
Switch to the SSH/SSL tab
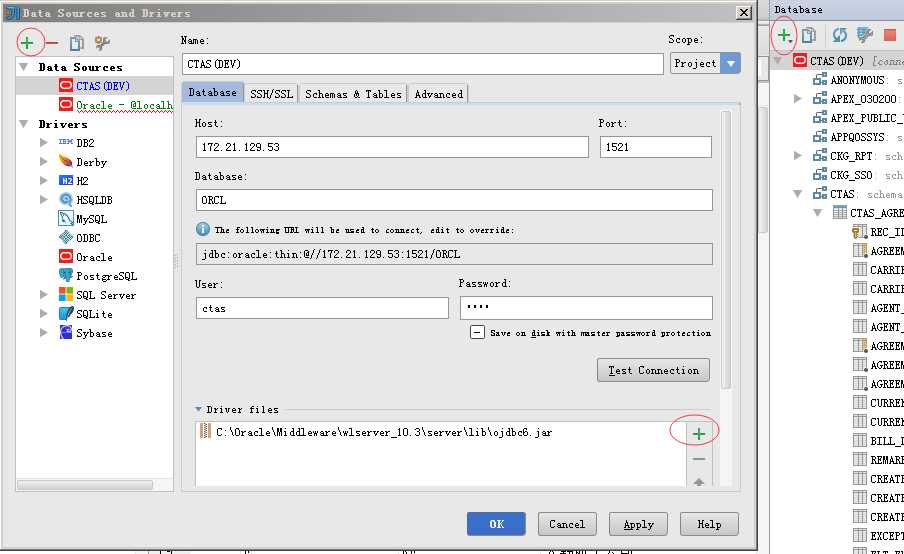coord(272,94)
